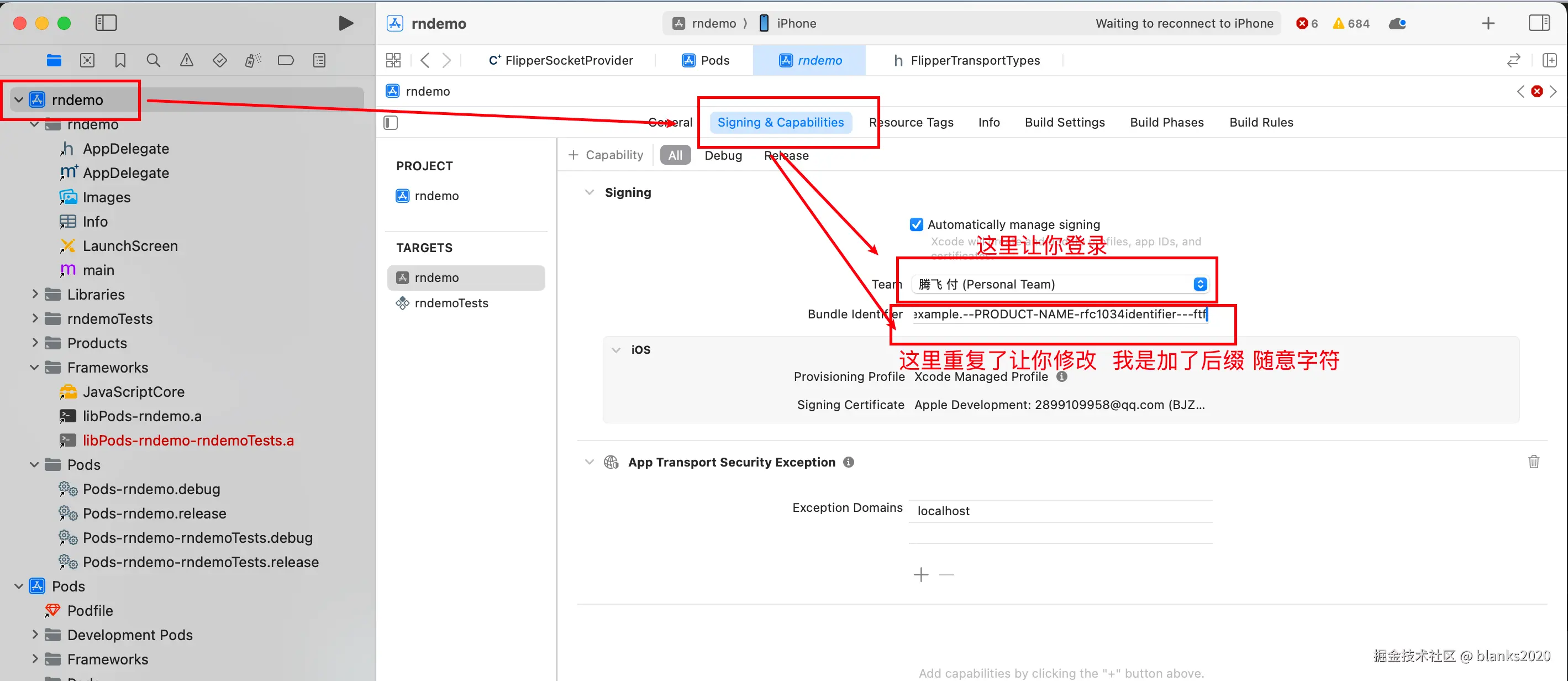Select the rndemoTests target

pyautogui.click(x=450, y=303)
